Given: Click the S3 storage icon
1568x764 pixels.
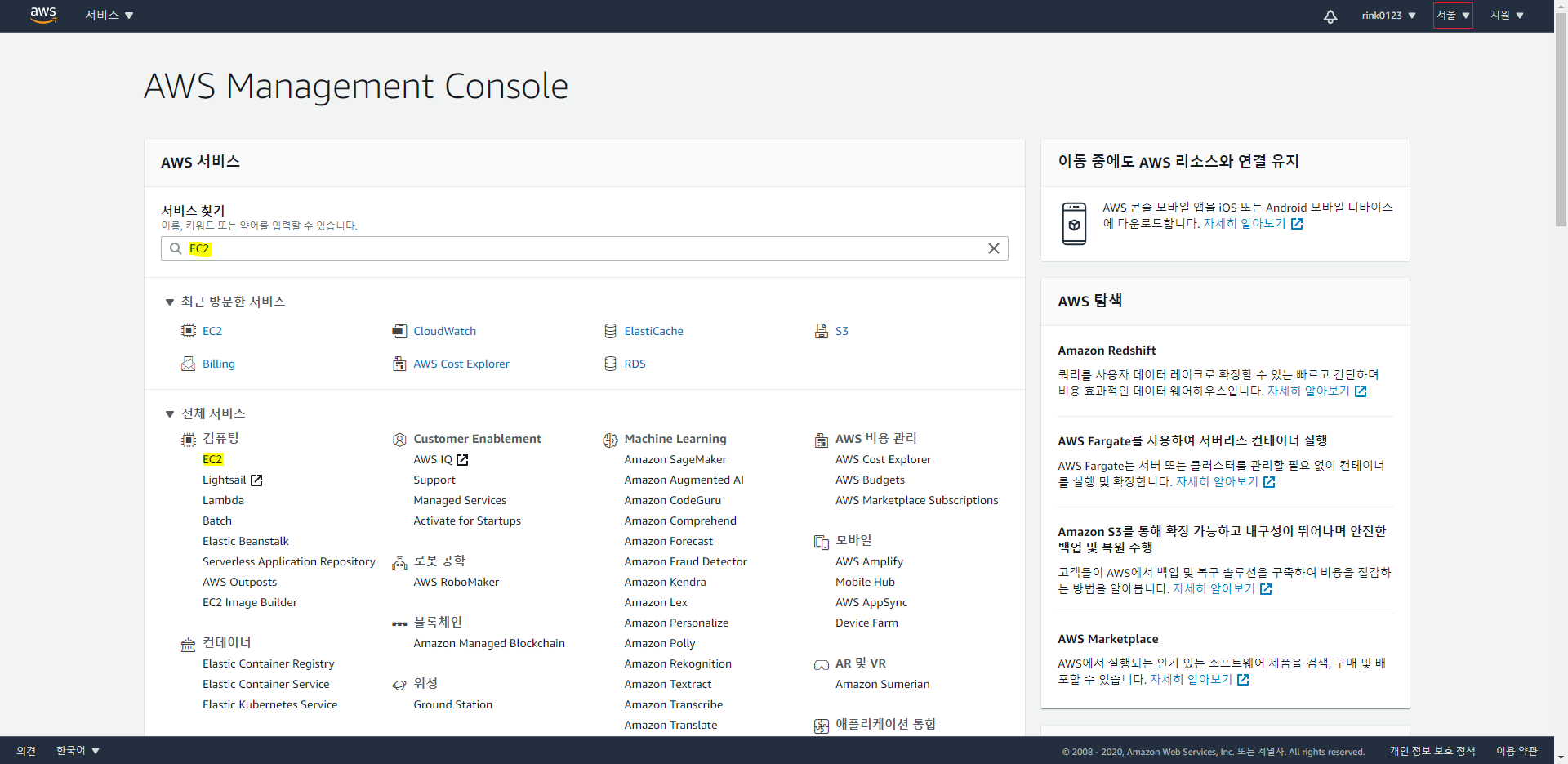Looking at the screenshot, I should tap(822, 331).
